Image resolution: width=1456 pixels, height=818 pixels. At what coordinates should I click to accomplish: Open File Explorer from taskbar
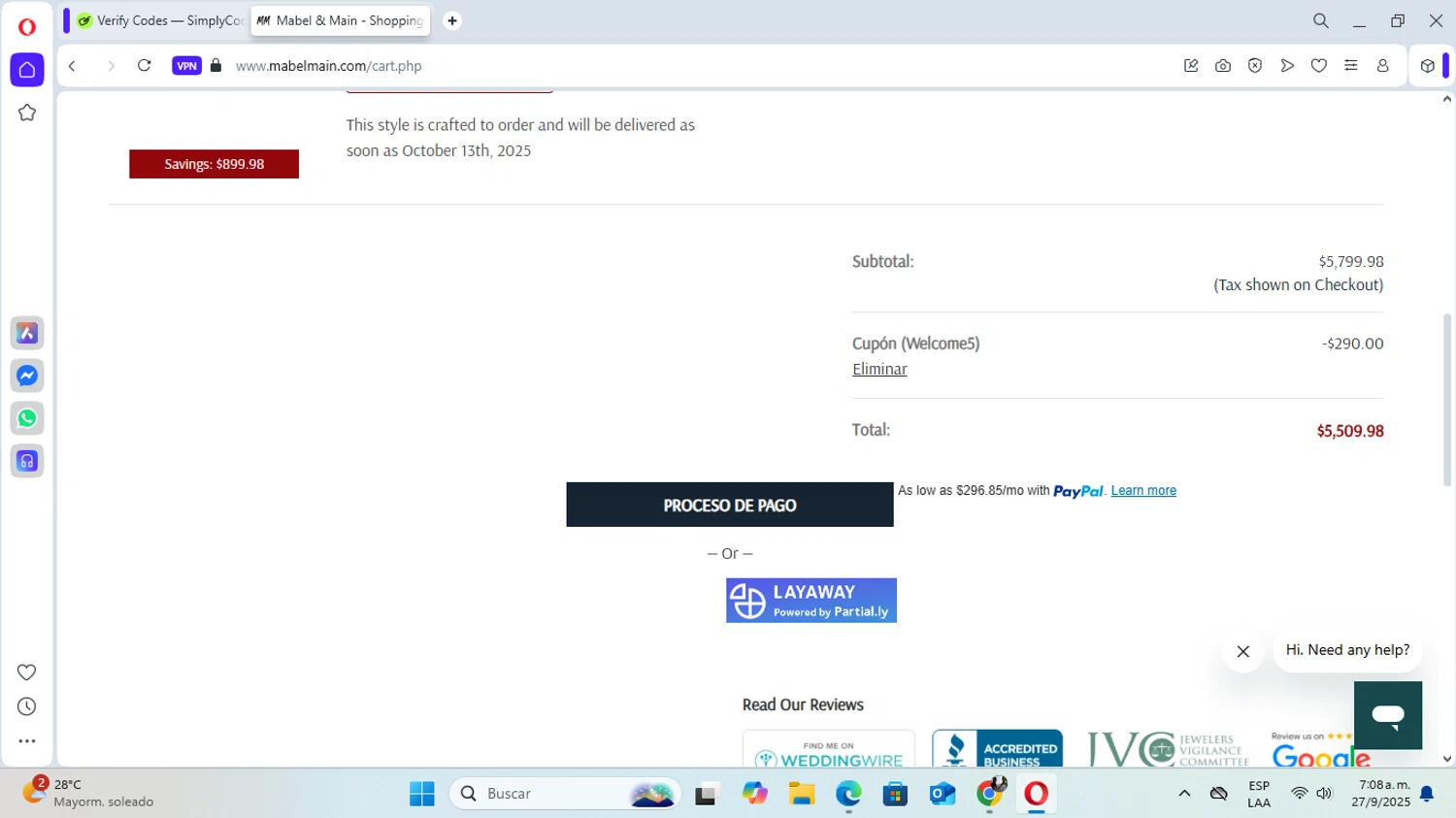[802, 794]
